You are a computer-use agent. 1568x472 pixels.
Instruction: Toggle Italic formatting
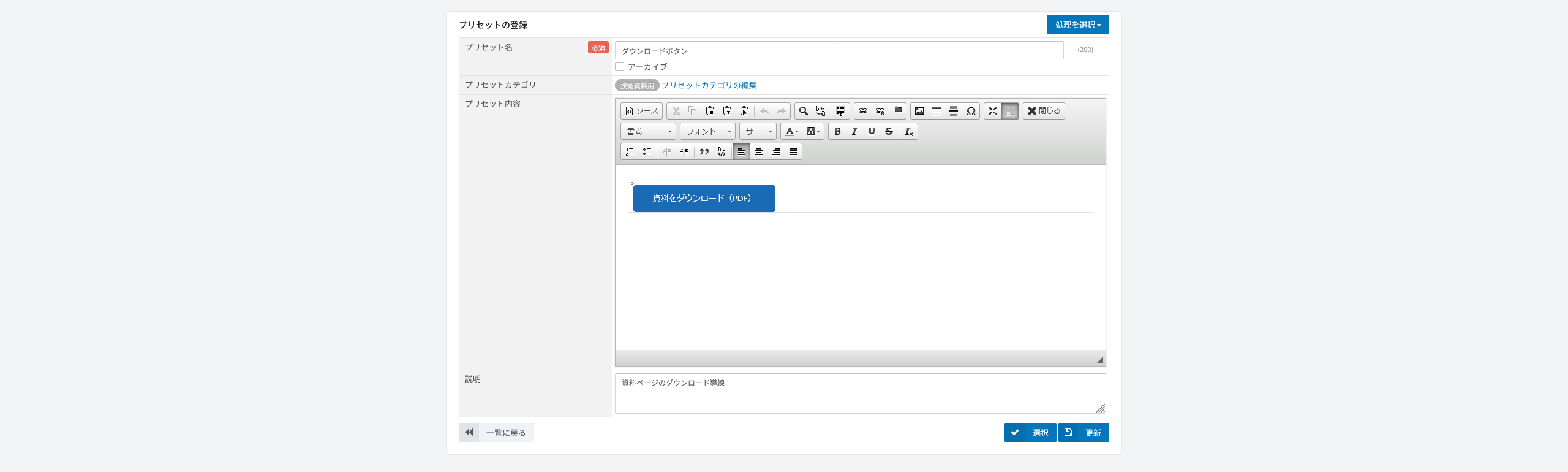click(x=854, y=131)
